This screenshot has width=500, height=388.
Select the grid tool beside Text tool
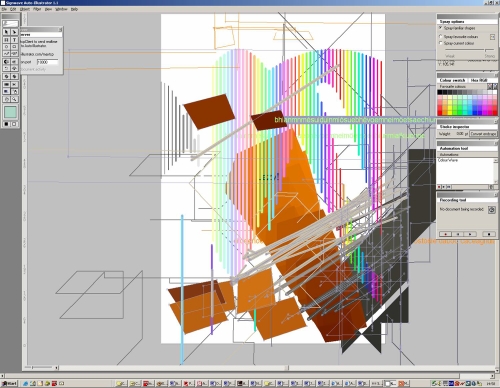coord(6,40)
